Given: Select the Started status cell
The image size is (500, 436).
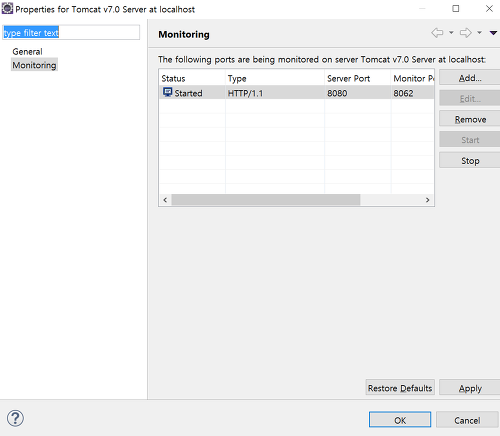Looking at the screenshot, I should 192,93.
